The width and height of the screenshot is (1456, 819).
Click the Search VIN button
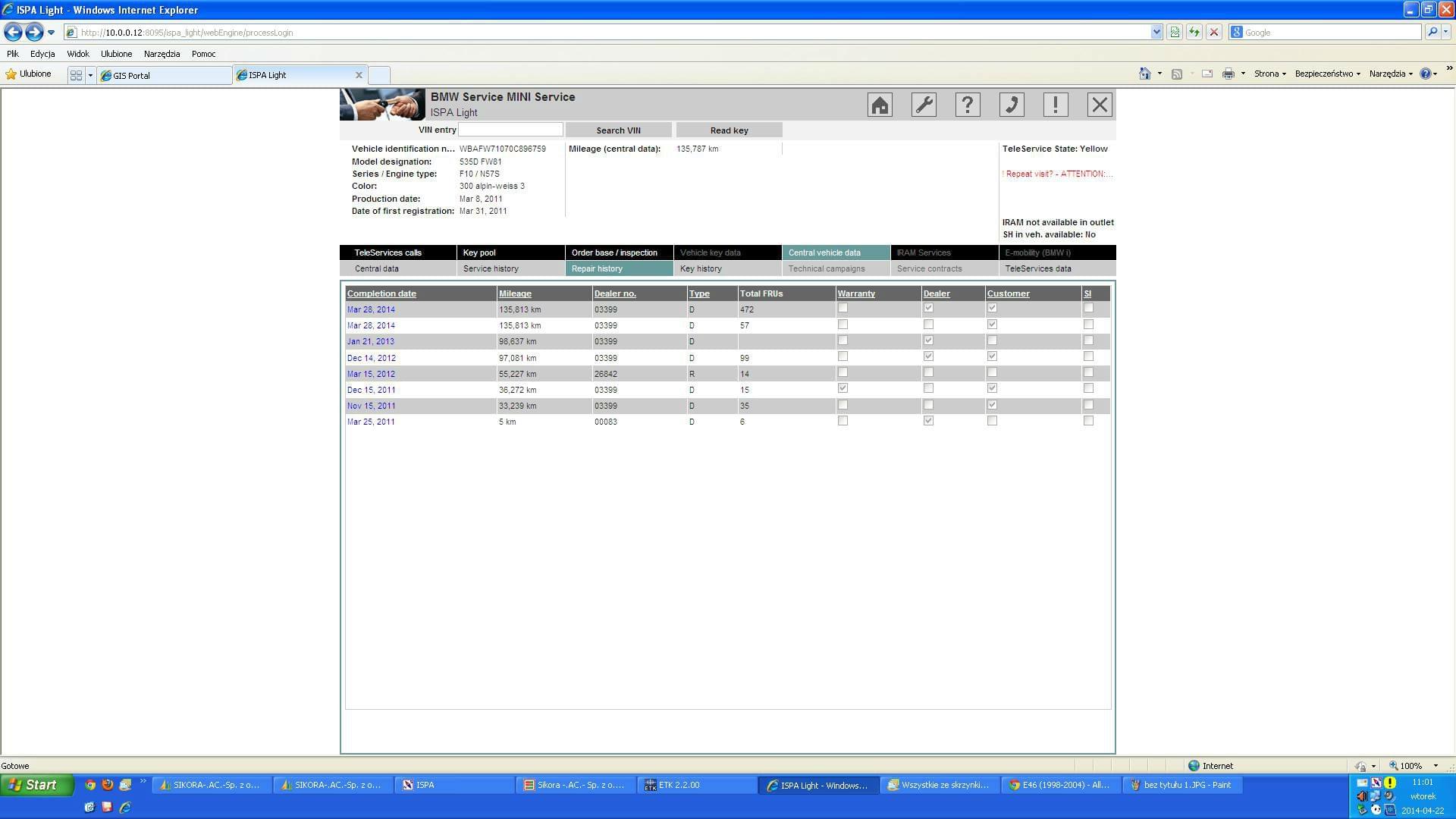click(x=618, y=130)
